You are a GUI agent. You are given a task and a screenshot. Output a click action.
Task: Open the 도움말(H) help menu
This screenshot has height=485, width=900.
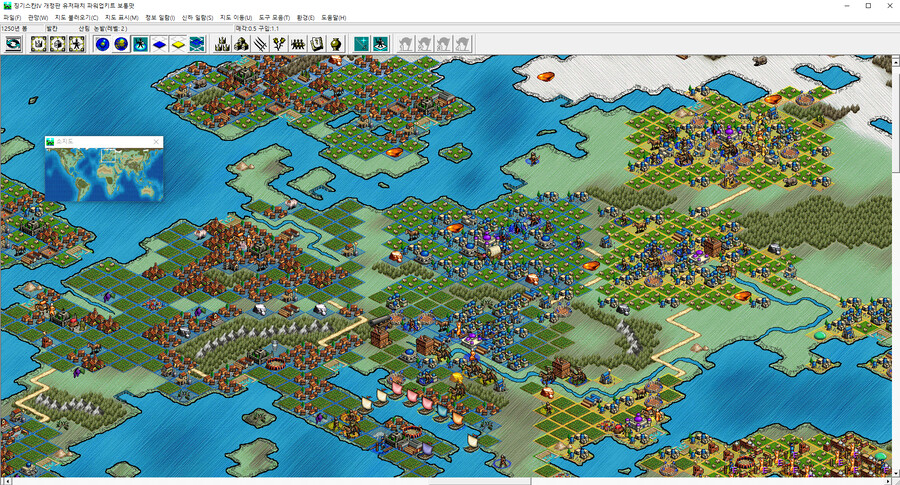point(333,18)
